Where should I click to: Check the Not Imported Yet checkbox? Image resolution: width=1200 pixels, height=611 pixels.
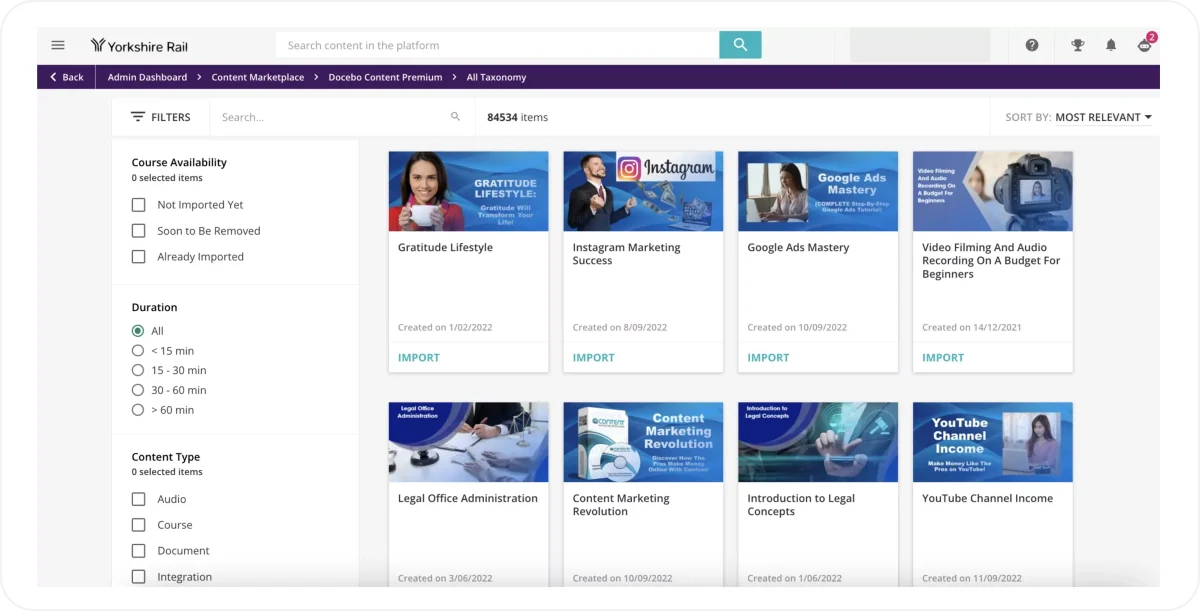pos(139,205)
